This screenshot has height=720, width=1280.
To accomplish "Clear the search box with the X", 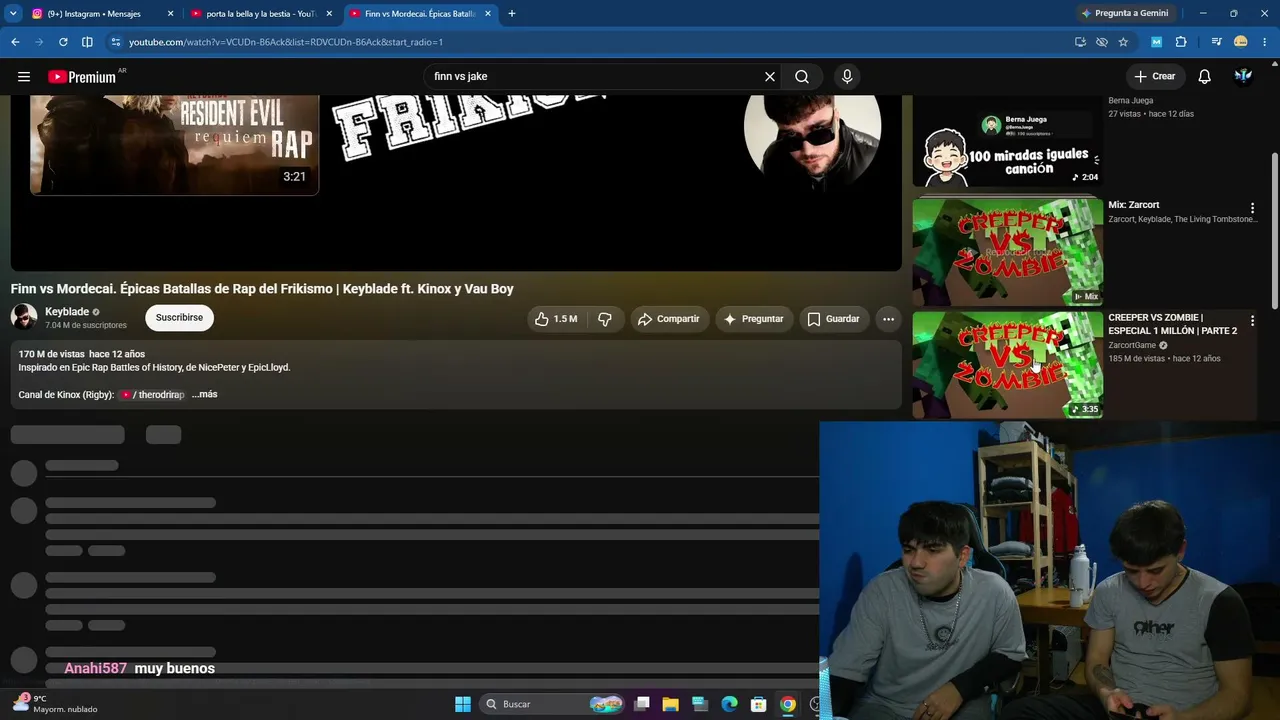I will tap(770, 77).
